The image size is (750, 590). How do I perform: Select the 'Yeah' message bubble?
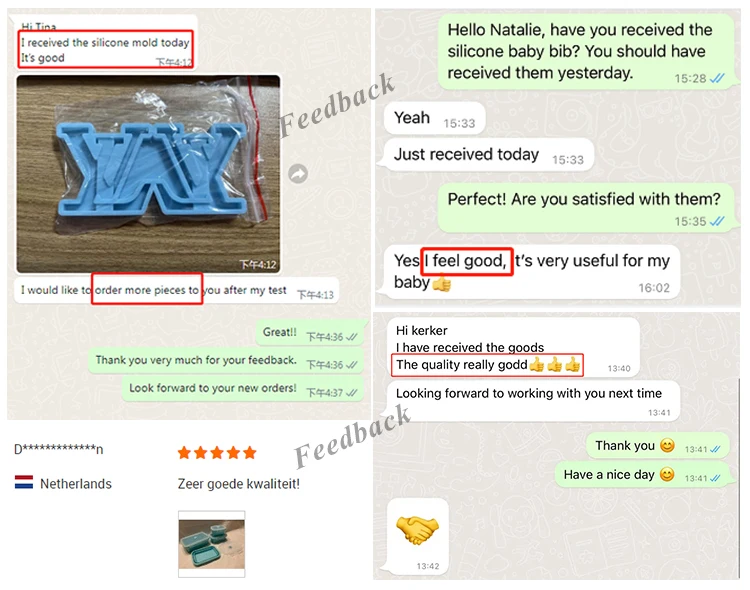(435, 118)
